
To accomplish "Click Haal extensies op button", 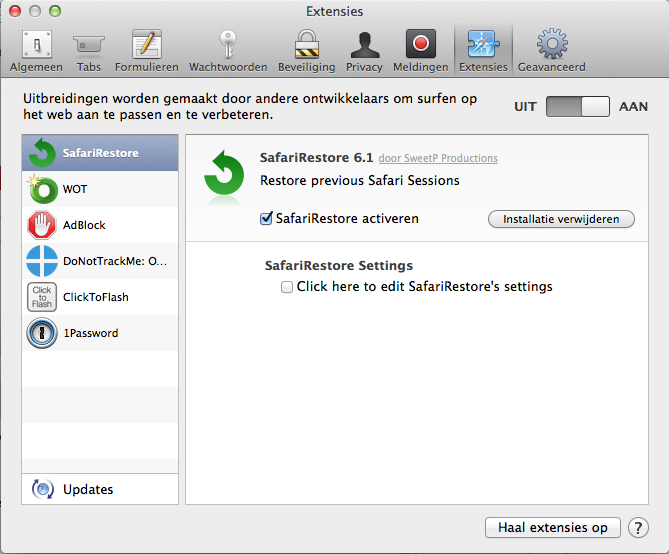I will (553, 528).
